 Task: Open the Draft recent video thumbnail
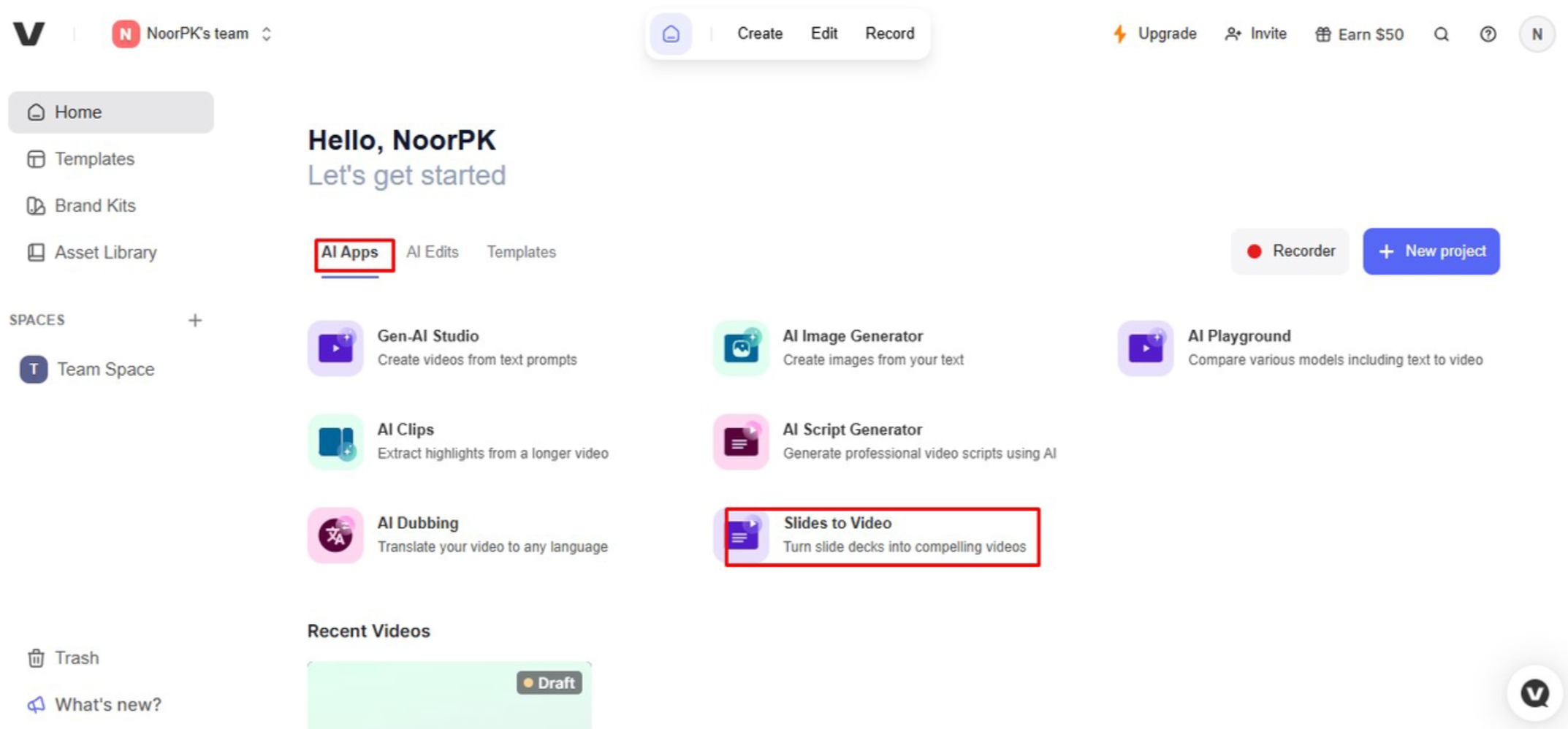[449, 695]
